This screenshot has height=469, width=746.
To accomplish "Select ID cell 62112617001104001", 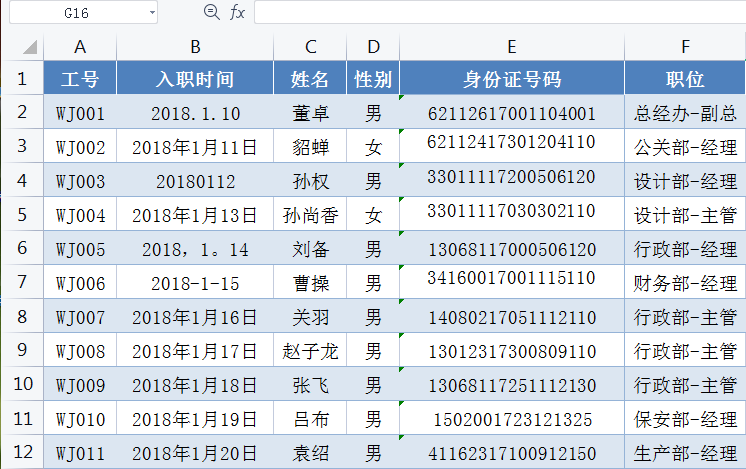I will click(x=512, y=112).
